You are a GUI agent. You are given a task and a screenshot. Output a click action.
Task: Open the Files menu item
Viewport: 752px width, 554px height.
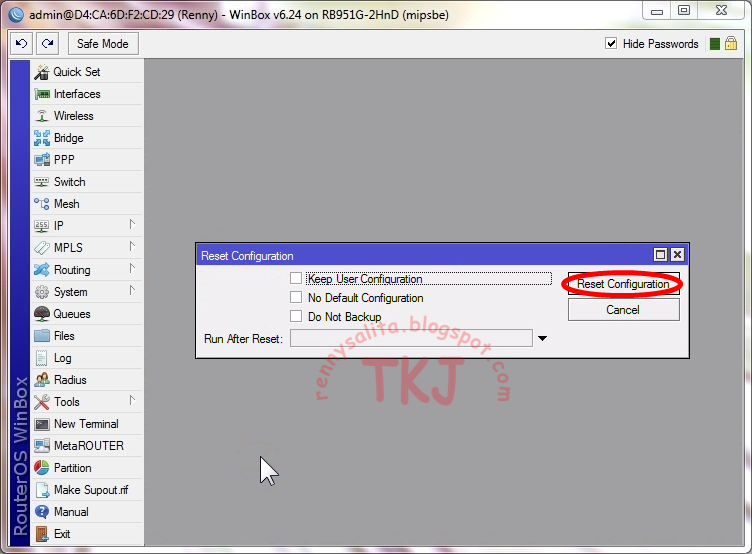click(88, 336)
